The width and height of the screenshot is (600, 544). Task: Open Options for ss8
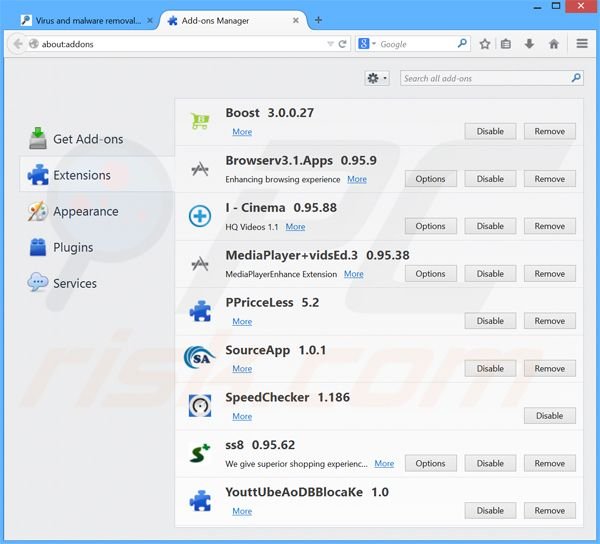coord(430,463)
